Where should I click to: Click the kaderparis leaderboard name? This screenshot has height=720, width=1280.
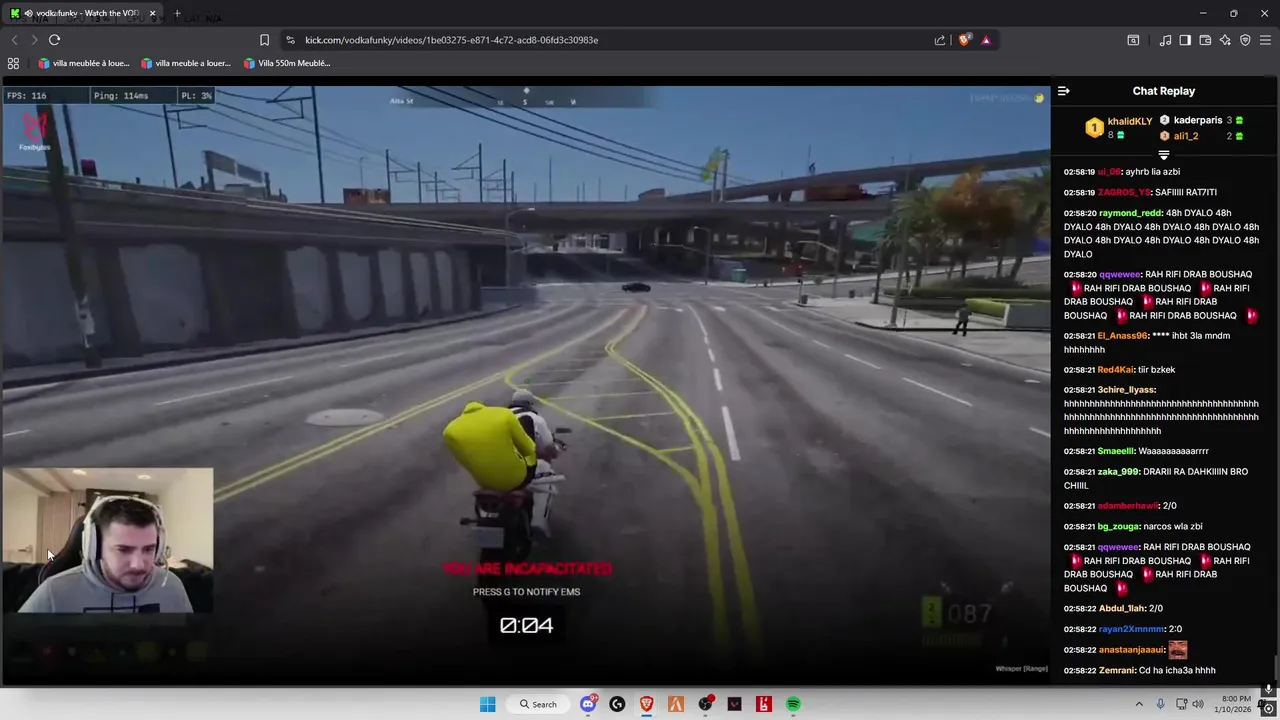[1198, 120]
